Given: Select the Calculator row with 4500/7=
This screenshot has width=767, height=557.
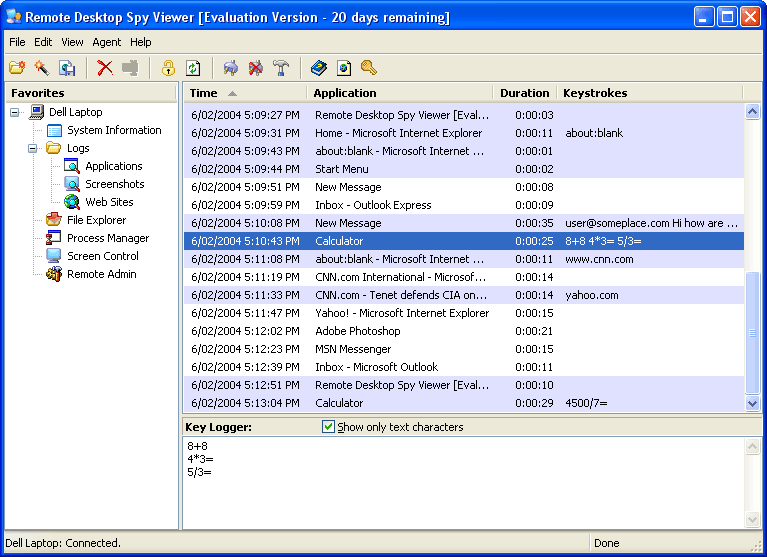Looking at the screenshot, I should pos(464,403).
